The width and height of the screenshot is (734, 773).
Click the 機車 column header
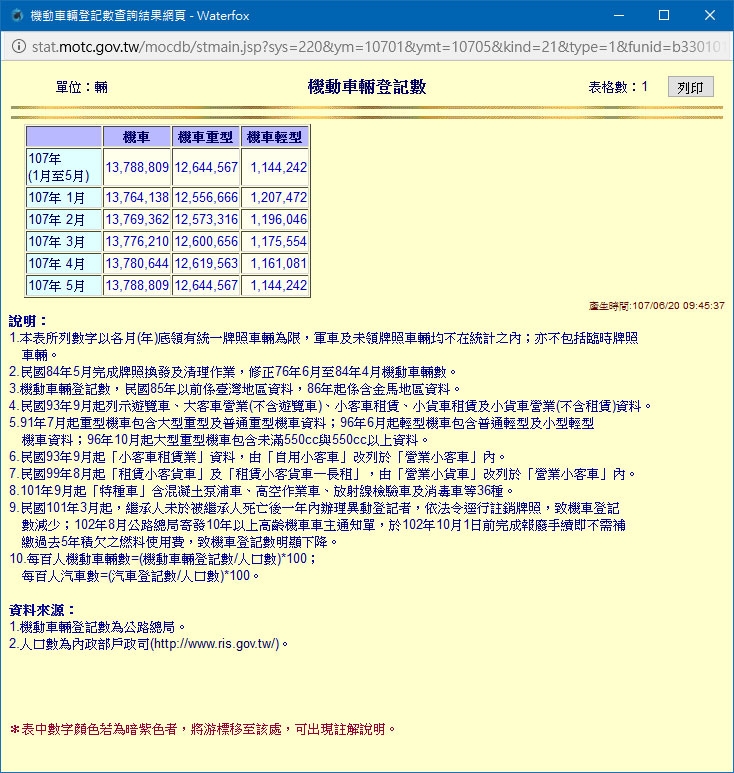click(137, 137)
